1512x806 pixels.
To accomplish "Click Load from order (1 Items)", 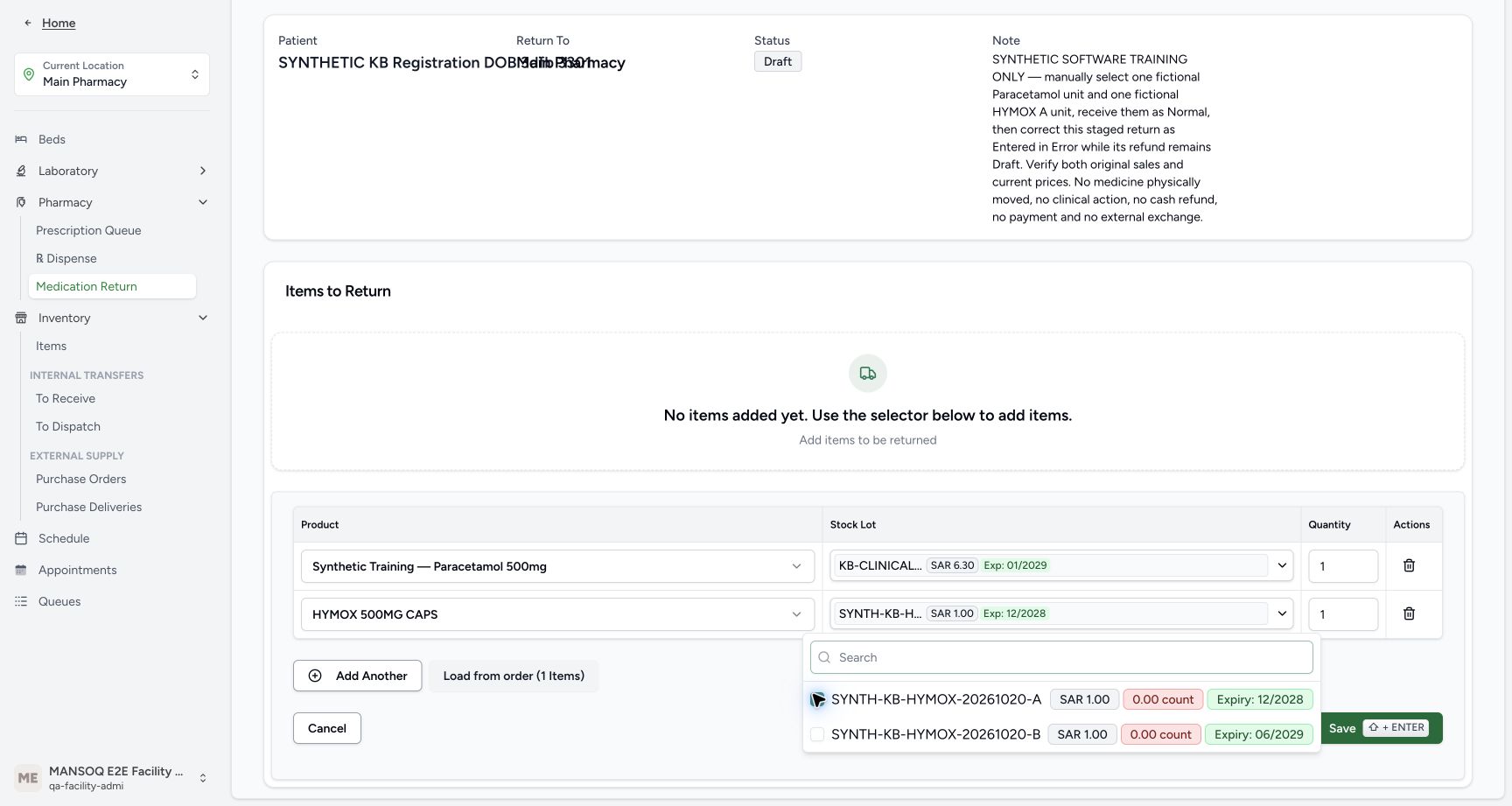I will point(514,676).
